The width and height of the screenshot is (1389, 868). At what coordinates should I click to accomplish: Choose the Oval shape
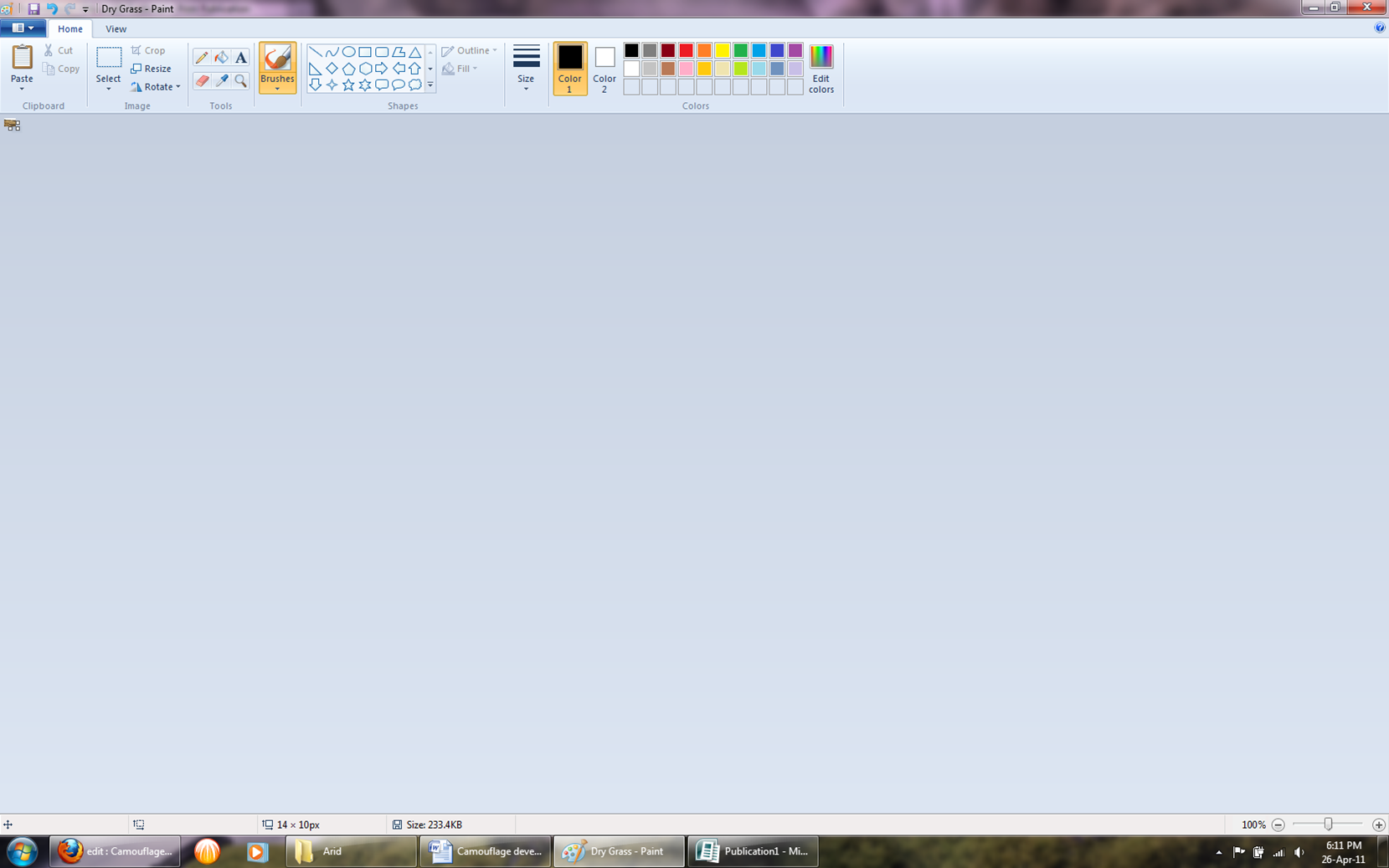(x=348, y=52)
